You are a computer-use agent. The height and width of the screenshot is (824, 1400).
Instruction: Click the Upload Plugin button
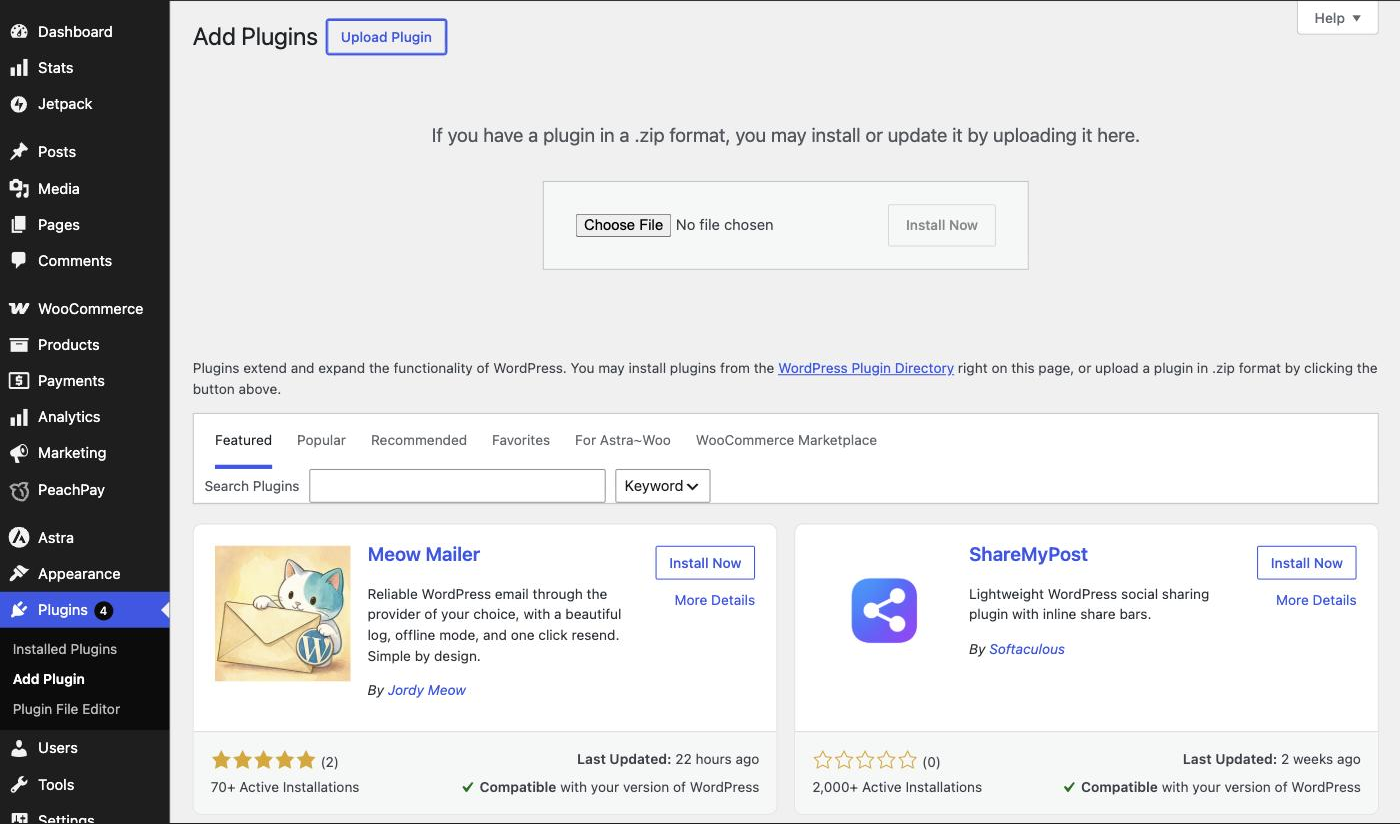[386, 37]
